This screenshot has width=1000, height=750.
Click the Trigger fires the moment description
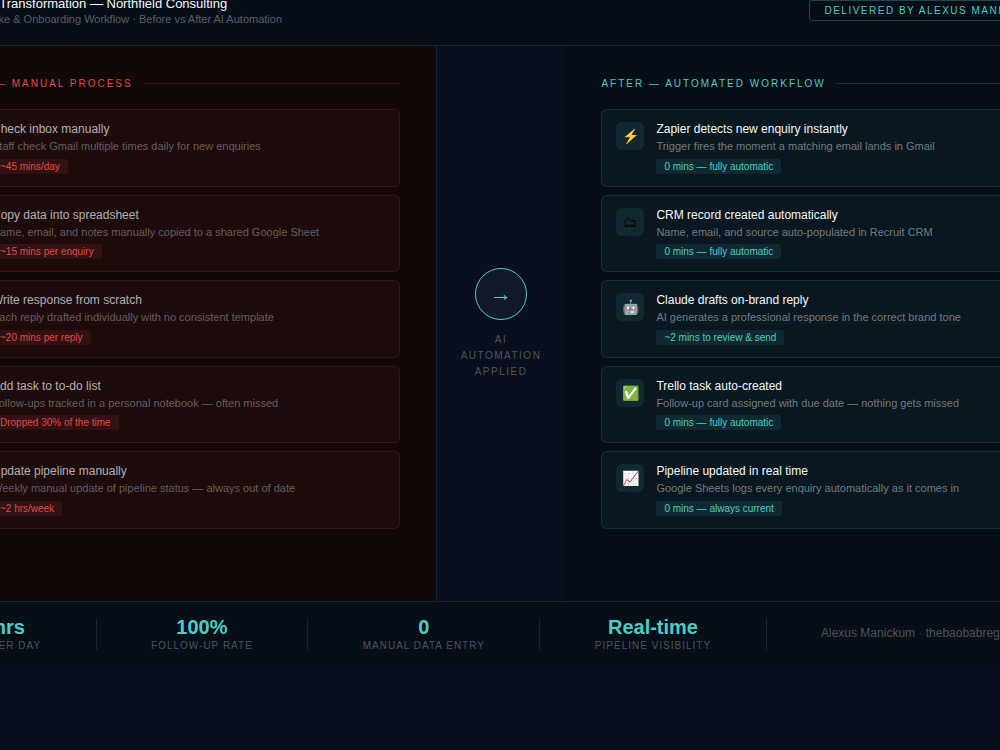pos(795,146)
